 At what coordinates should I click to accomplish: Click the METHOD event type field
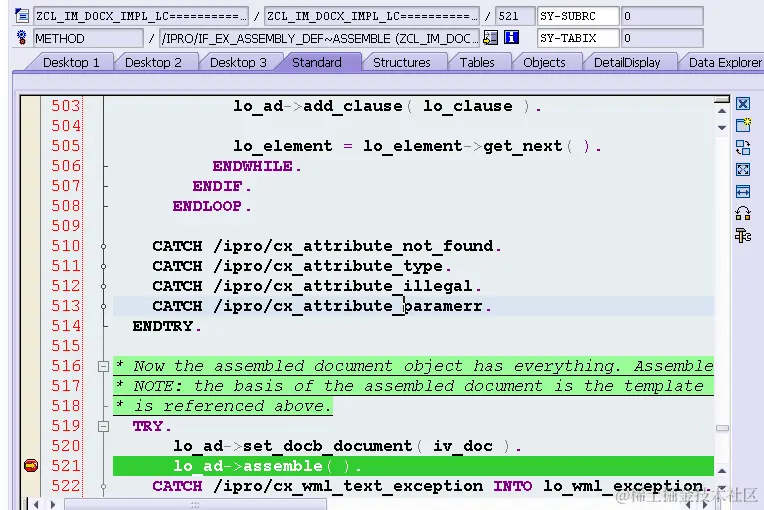click(88, 38)
